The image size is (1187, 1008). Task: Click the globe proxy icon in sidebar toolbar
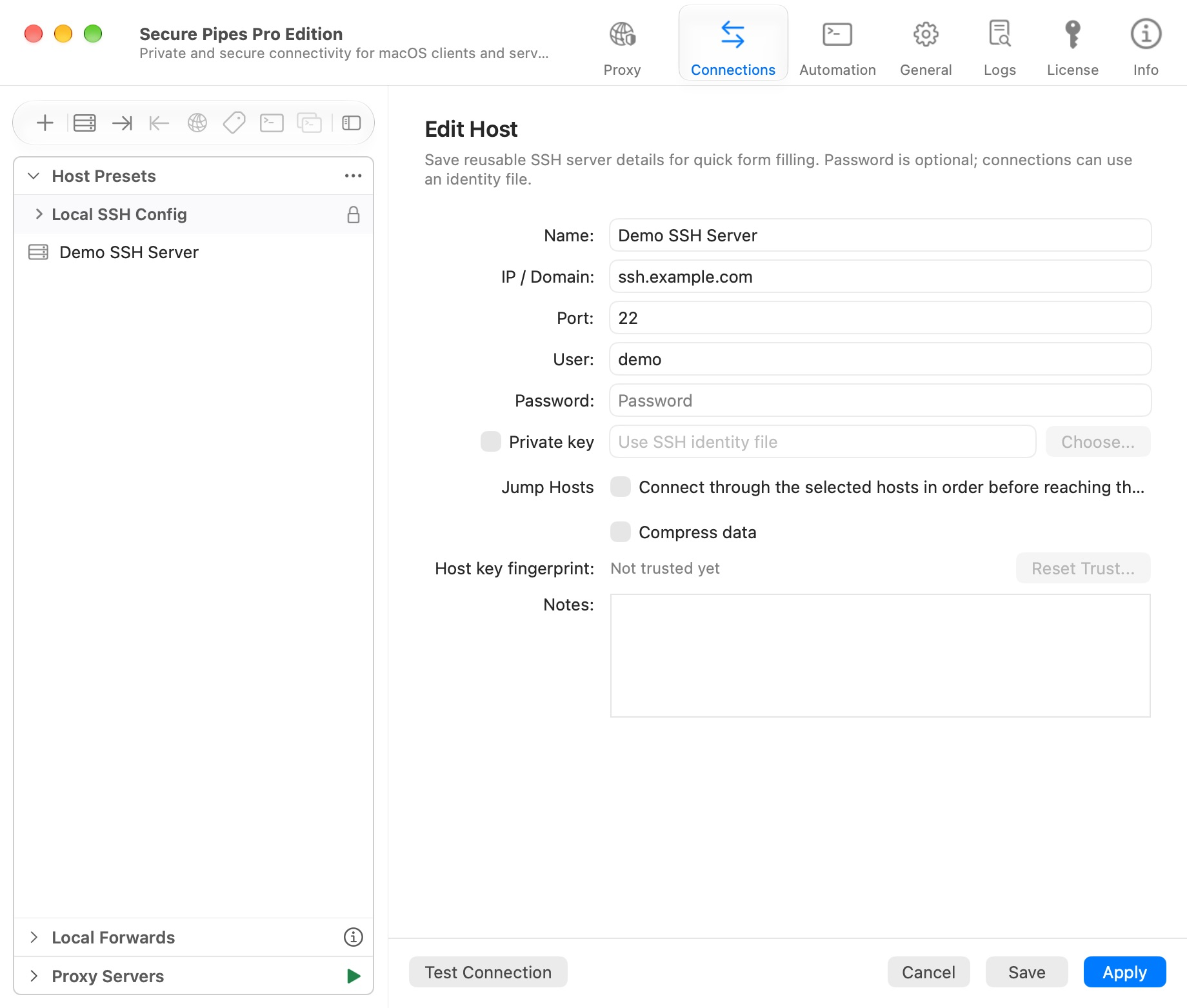[x=197, y=123]
